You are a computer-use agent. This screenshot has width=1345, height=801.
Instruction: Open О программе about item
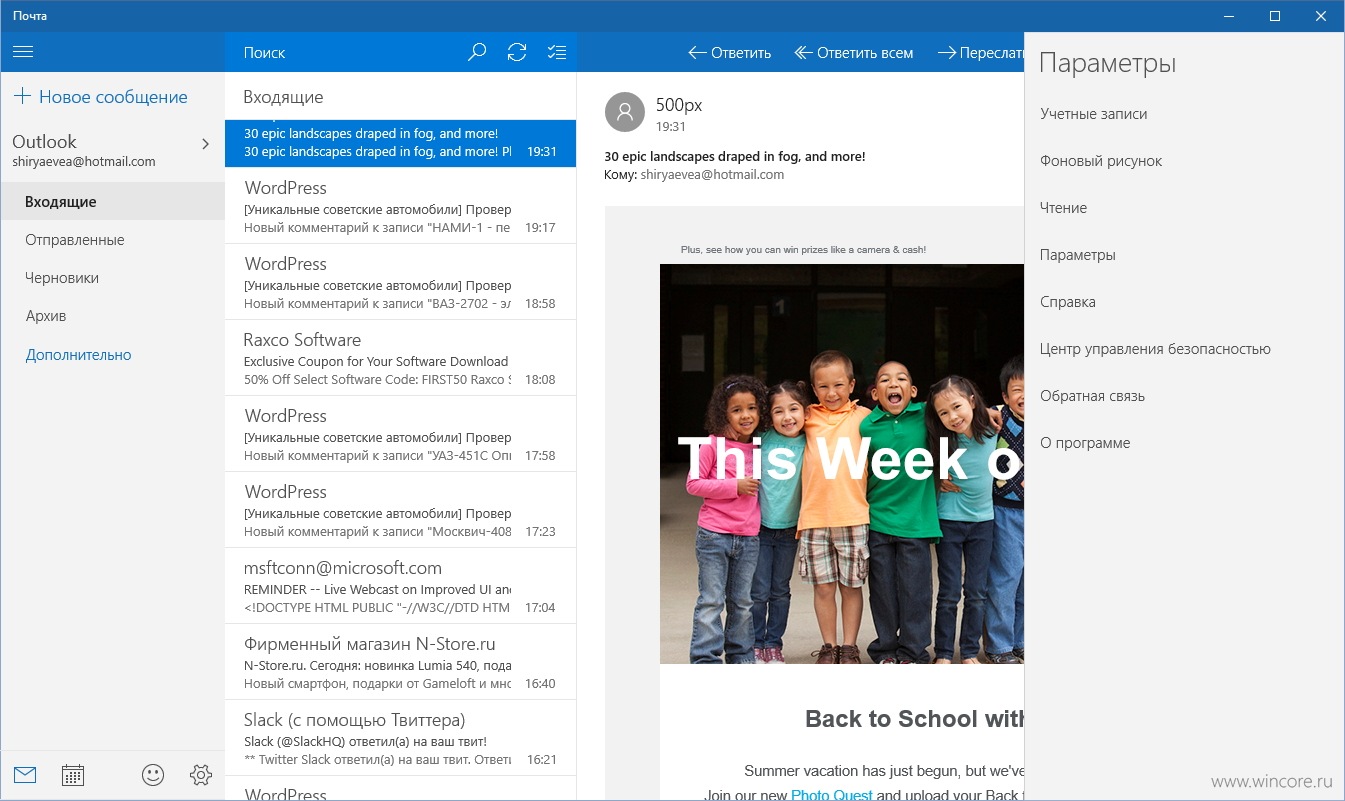tap(1085, 443)
